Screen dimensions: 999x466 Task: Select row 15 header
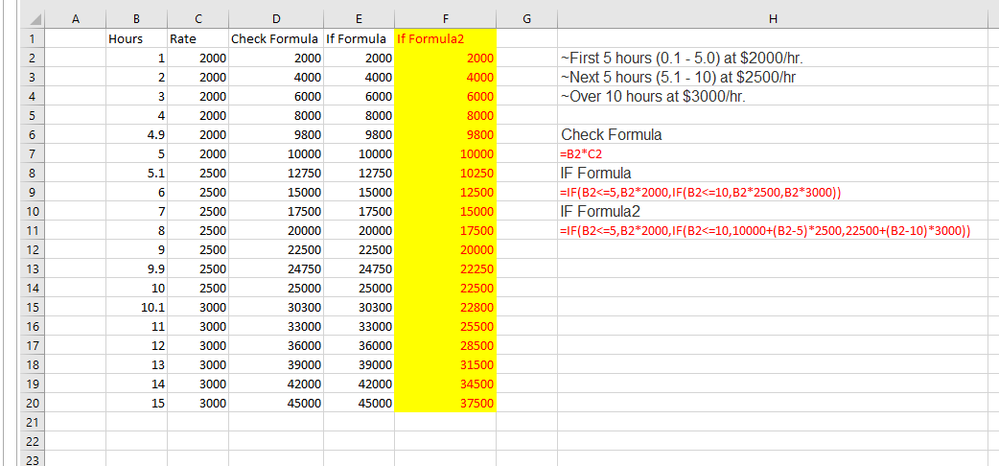coord(33,307)
